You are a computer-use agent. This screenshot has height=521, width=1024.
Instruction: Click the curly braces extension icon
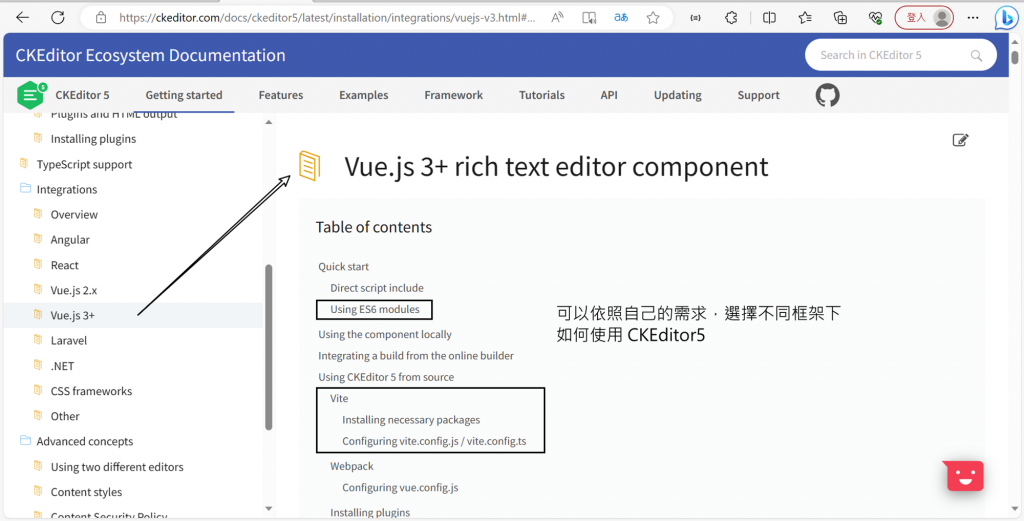[696, 18]
